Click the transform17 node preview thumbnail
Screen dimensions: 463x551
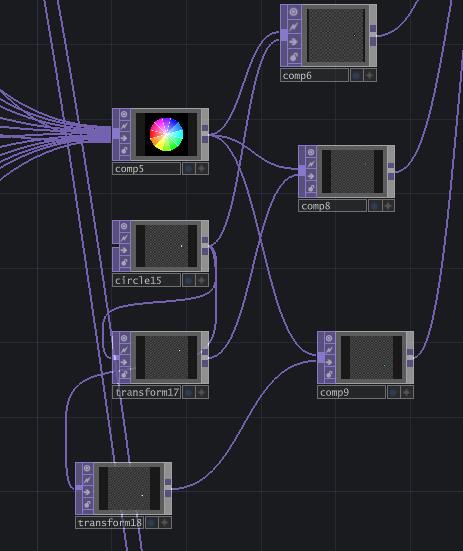167,357
